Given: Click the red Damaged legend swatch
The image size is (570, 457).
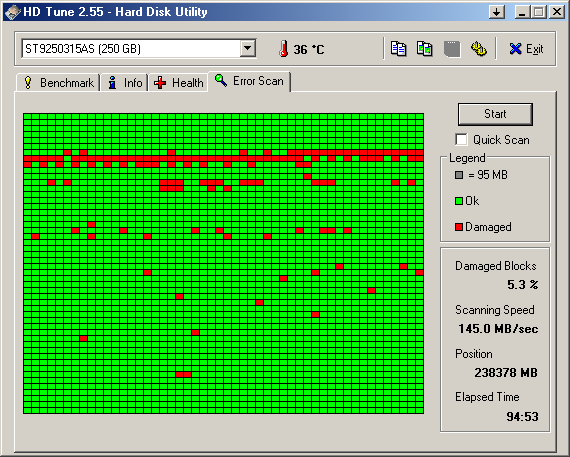Looking at the screenshot, I should (459, 227).
